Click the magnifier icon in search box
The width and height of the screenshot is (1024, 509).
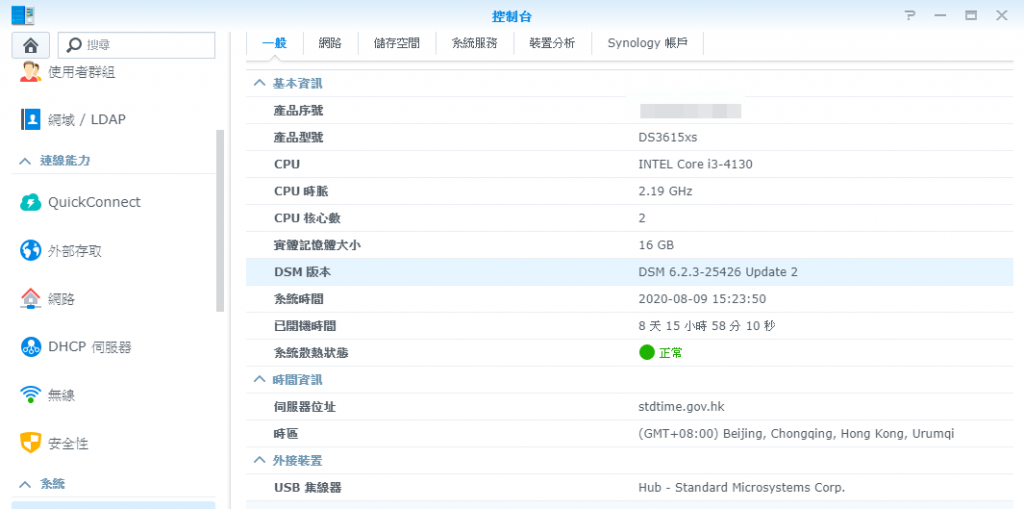pyautogui.click(x=75, y=45)
